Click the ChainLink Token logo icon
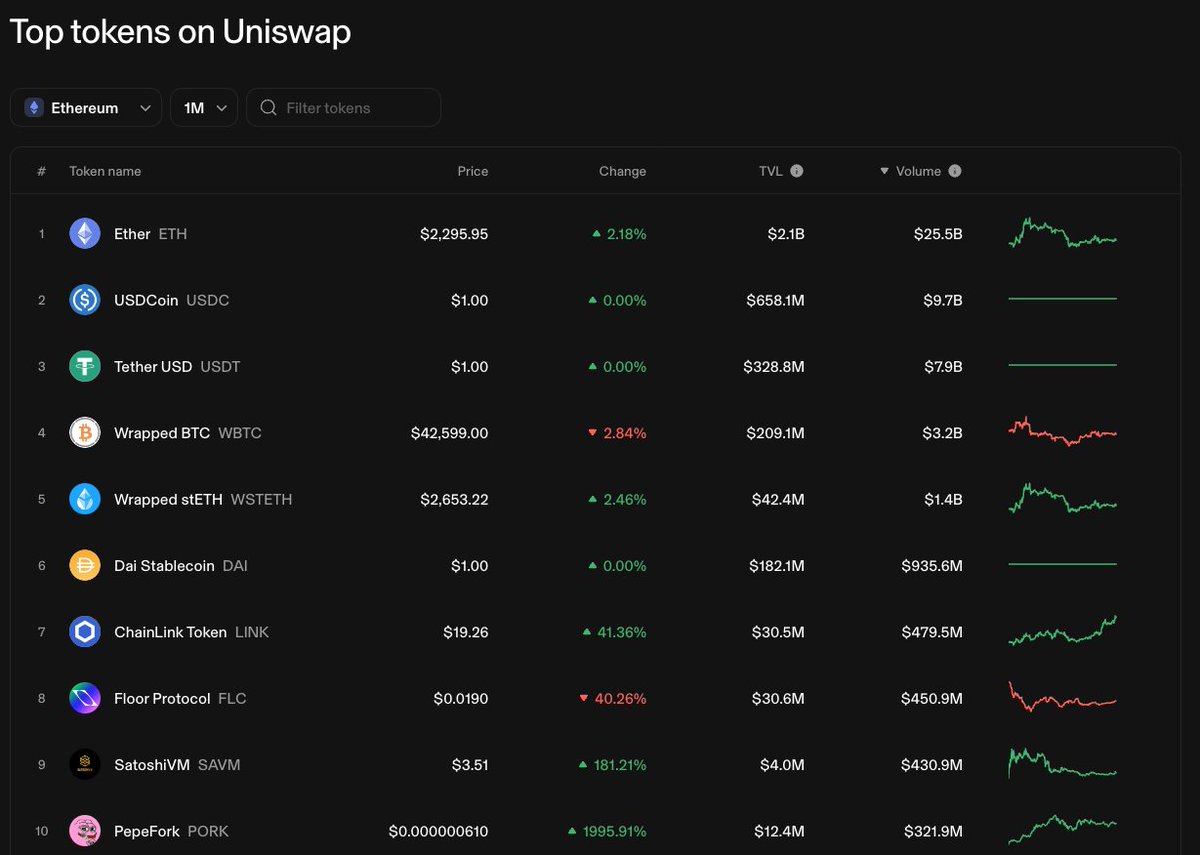 click(x=85, y=632)
